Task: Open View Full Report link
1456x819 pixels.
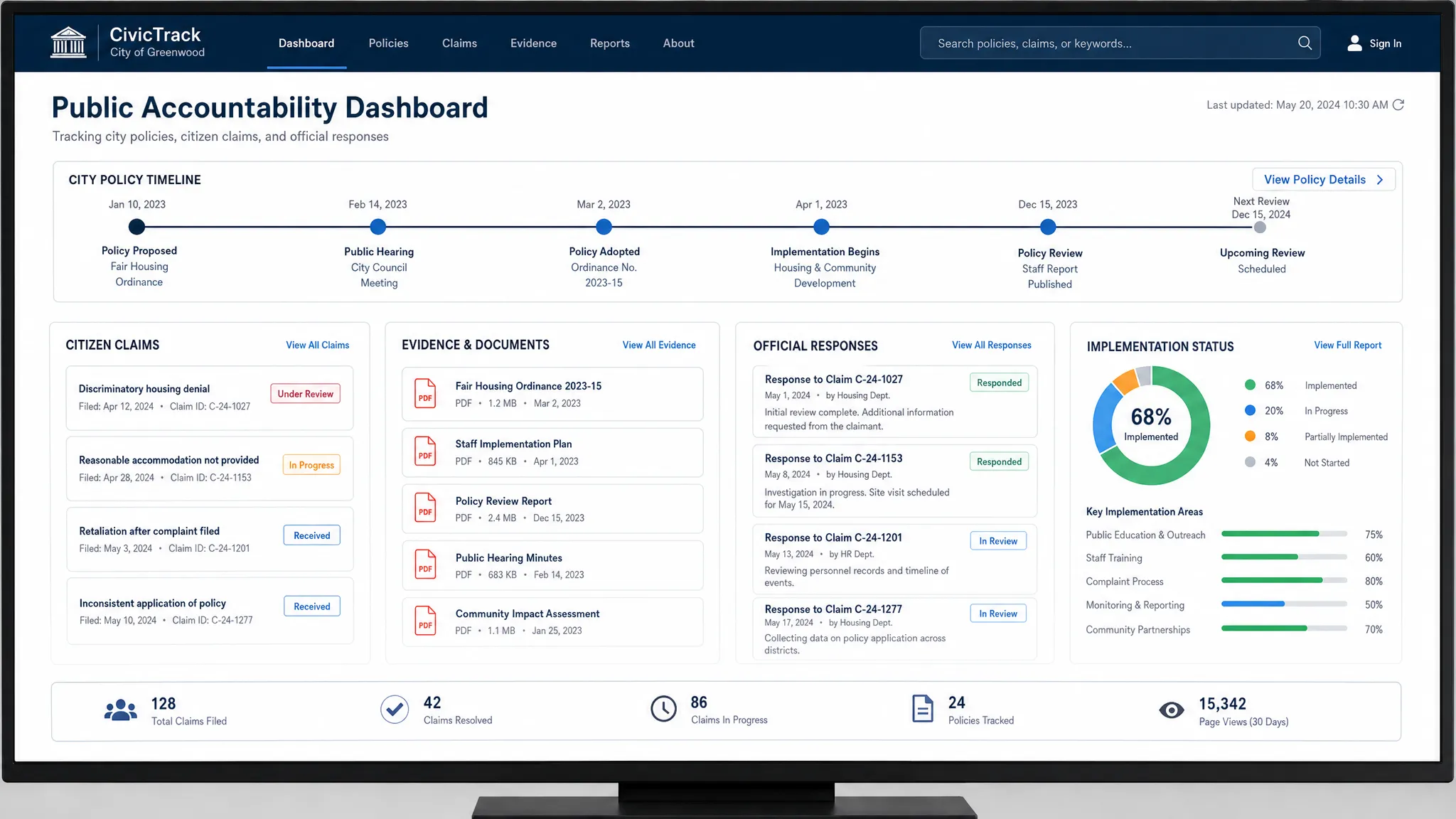Action: [x=1347, y=345]
